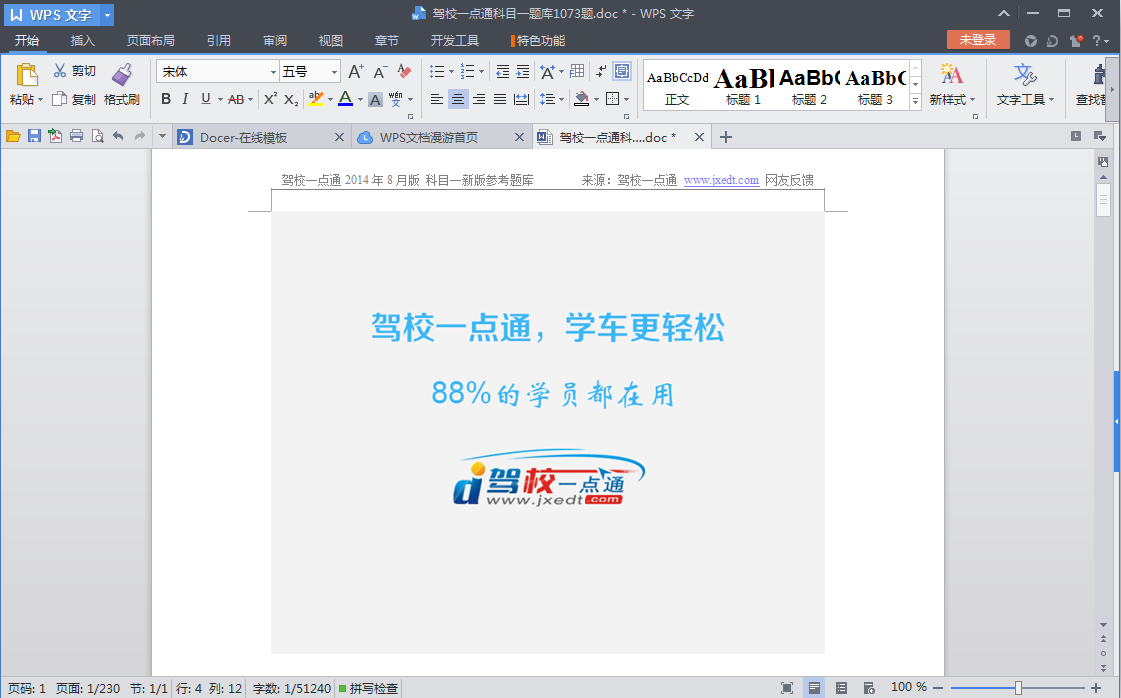Click the skin/shirt icon in title area

1076,41
